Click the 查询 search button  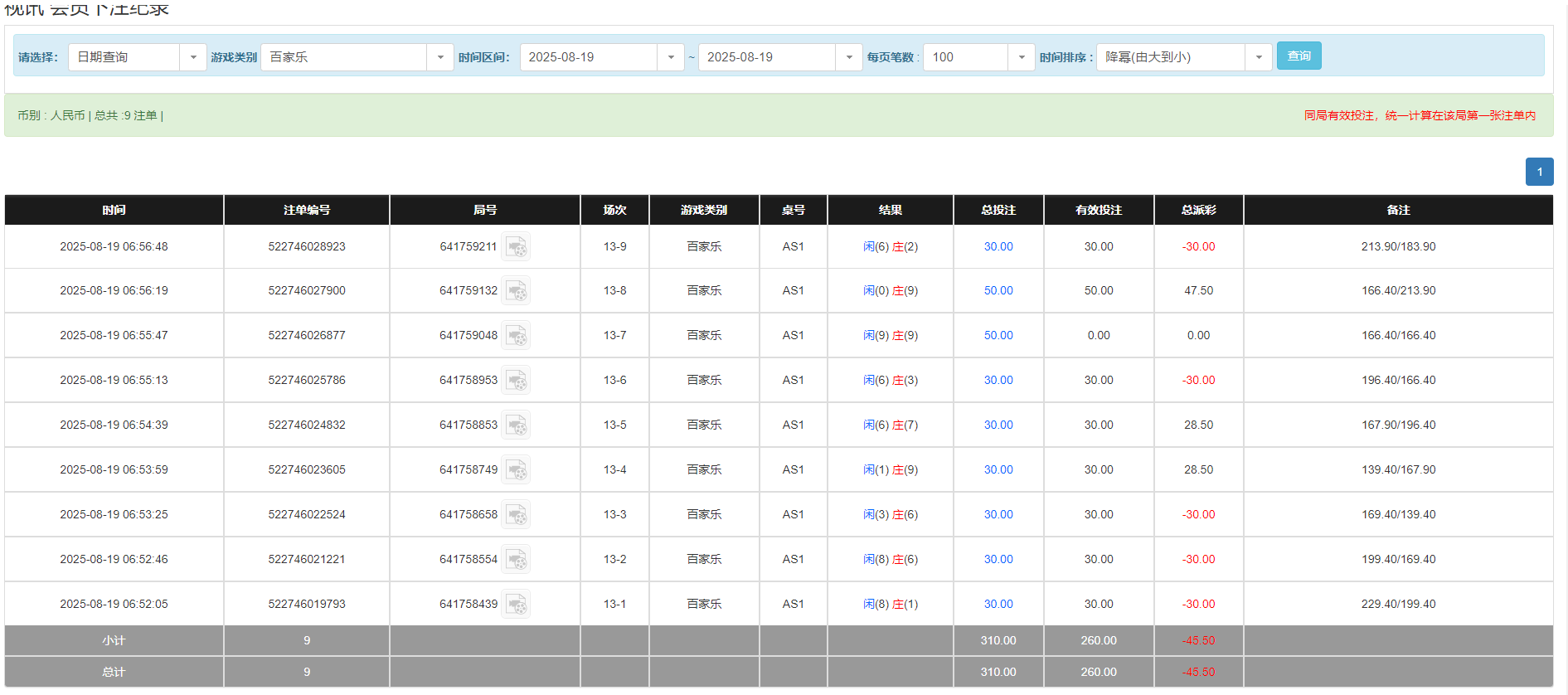point(1299,56)
